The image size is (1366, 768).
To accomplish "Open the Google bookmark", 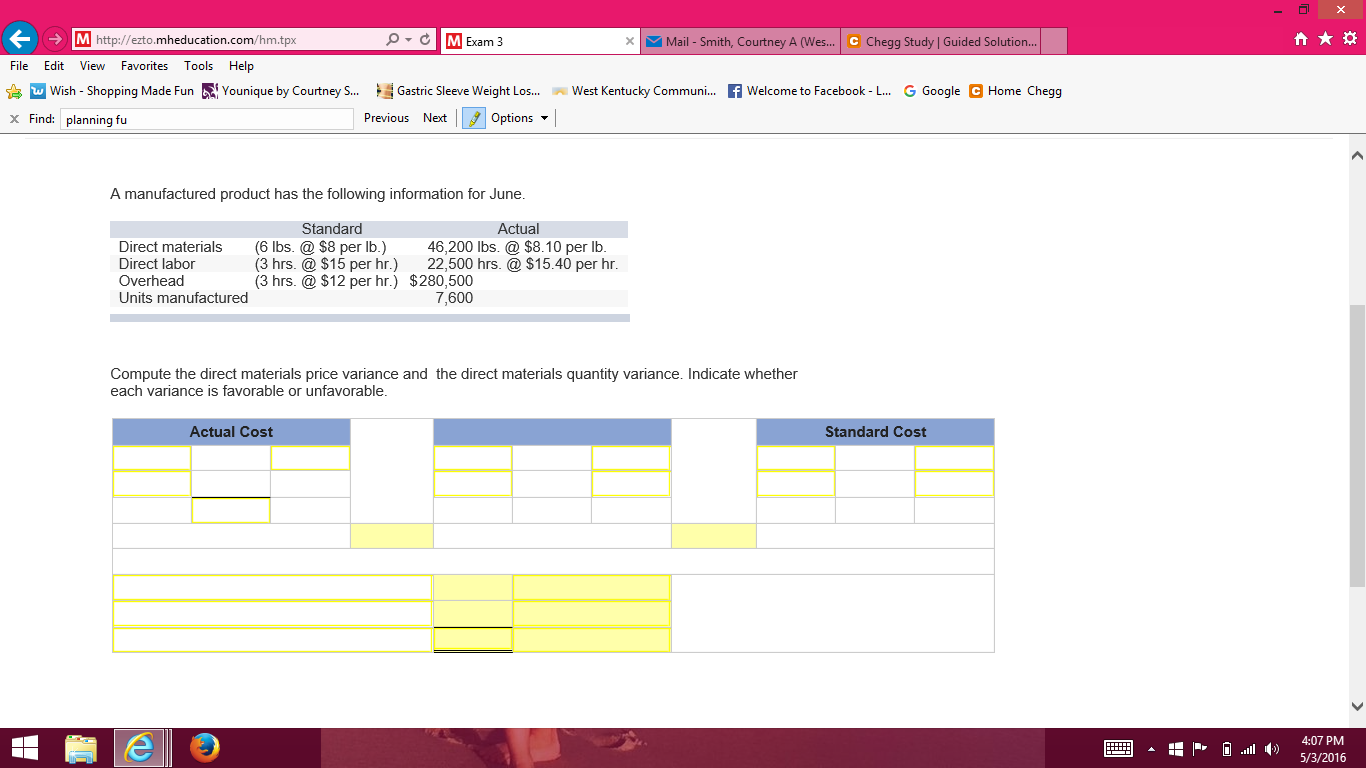I will (x=931, y=91).
